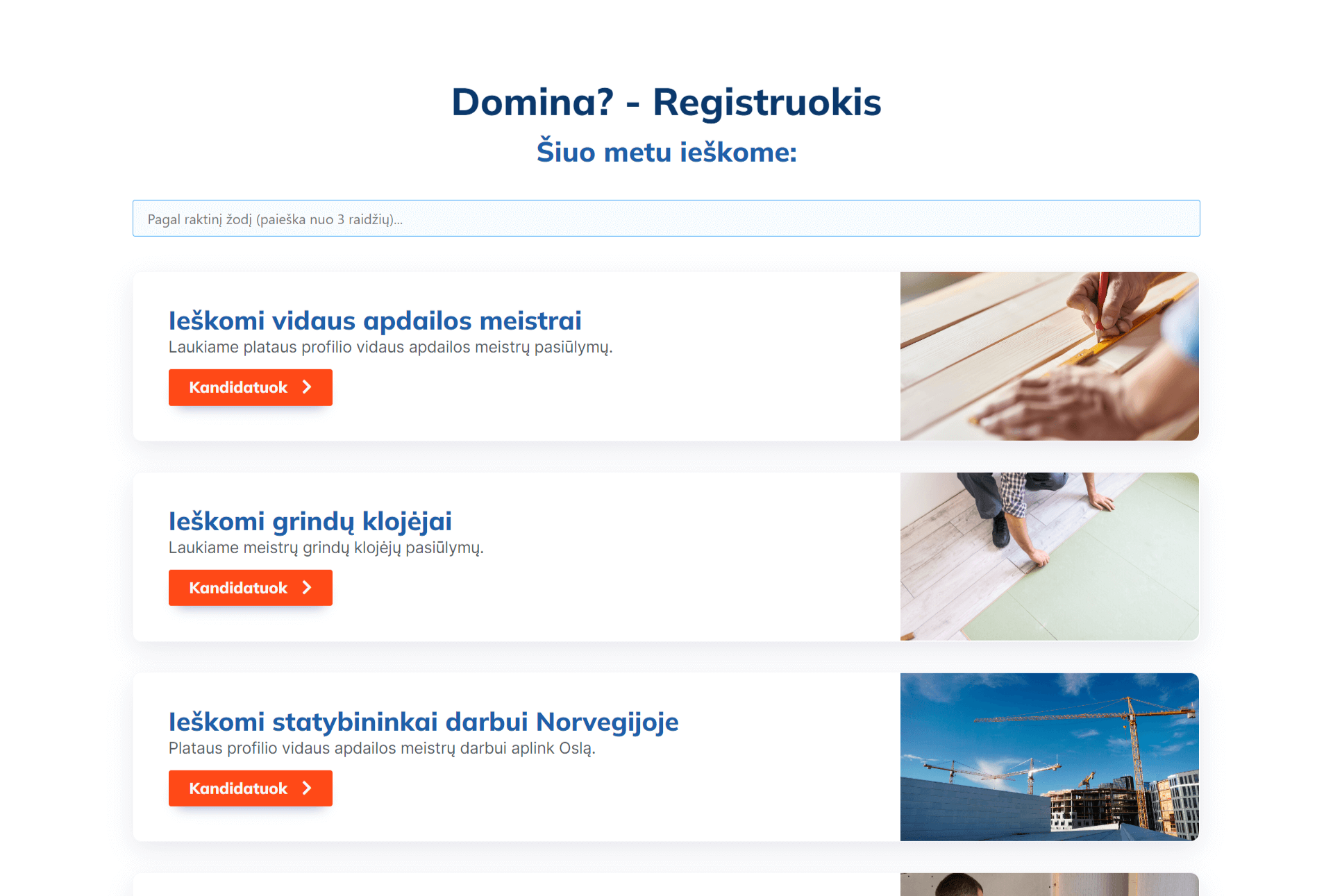
Task: Click text 'Plataus profilio vidaus apdailos meistrų darbui aplink Oslą.'
Action: coord(382,748)
